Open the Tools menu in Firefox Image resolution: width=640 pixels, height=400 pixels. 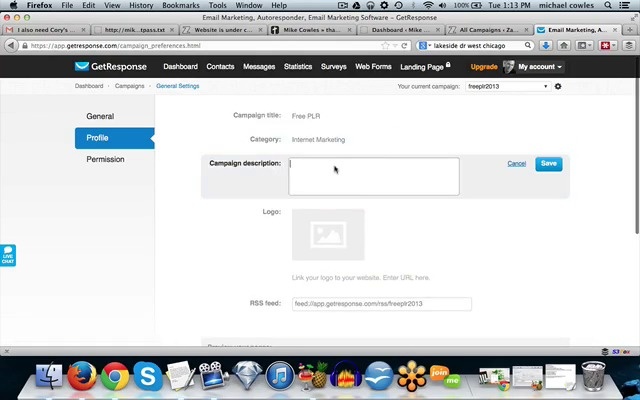click(218, 5)
